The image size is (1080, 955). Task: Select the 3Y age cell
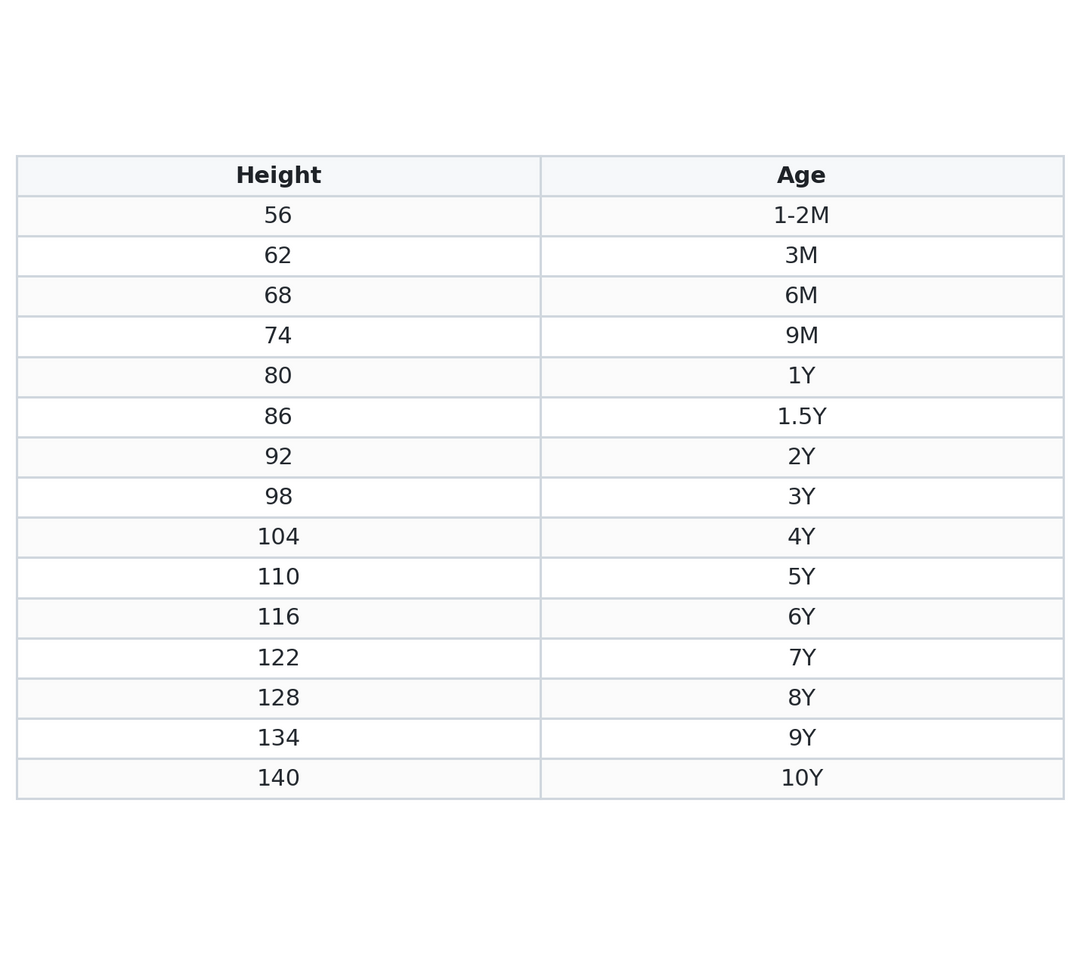coord(801,497)
